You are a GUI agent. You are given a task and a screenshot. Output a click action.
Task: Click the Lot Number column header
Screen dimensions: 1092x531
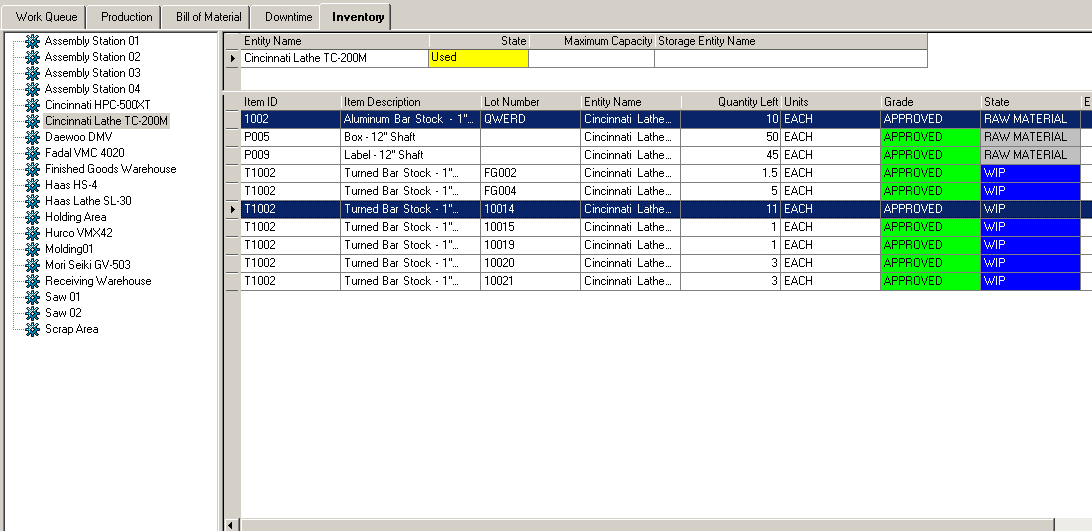coord(531,102)
